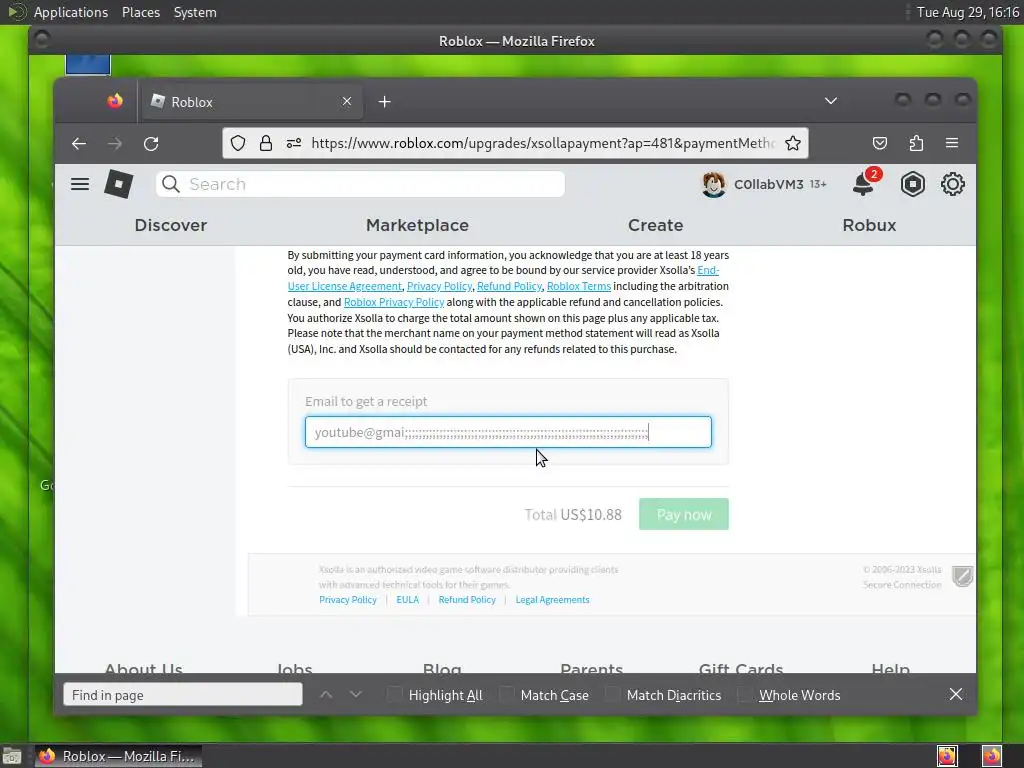The width and height of the screenshot is (1024, 768).
Task: Go to Roblox home via logo
Action: (x=119, y=184)
